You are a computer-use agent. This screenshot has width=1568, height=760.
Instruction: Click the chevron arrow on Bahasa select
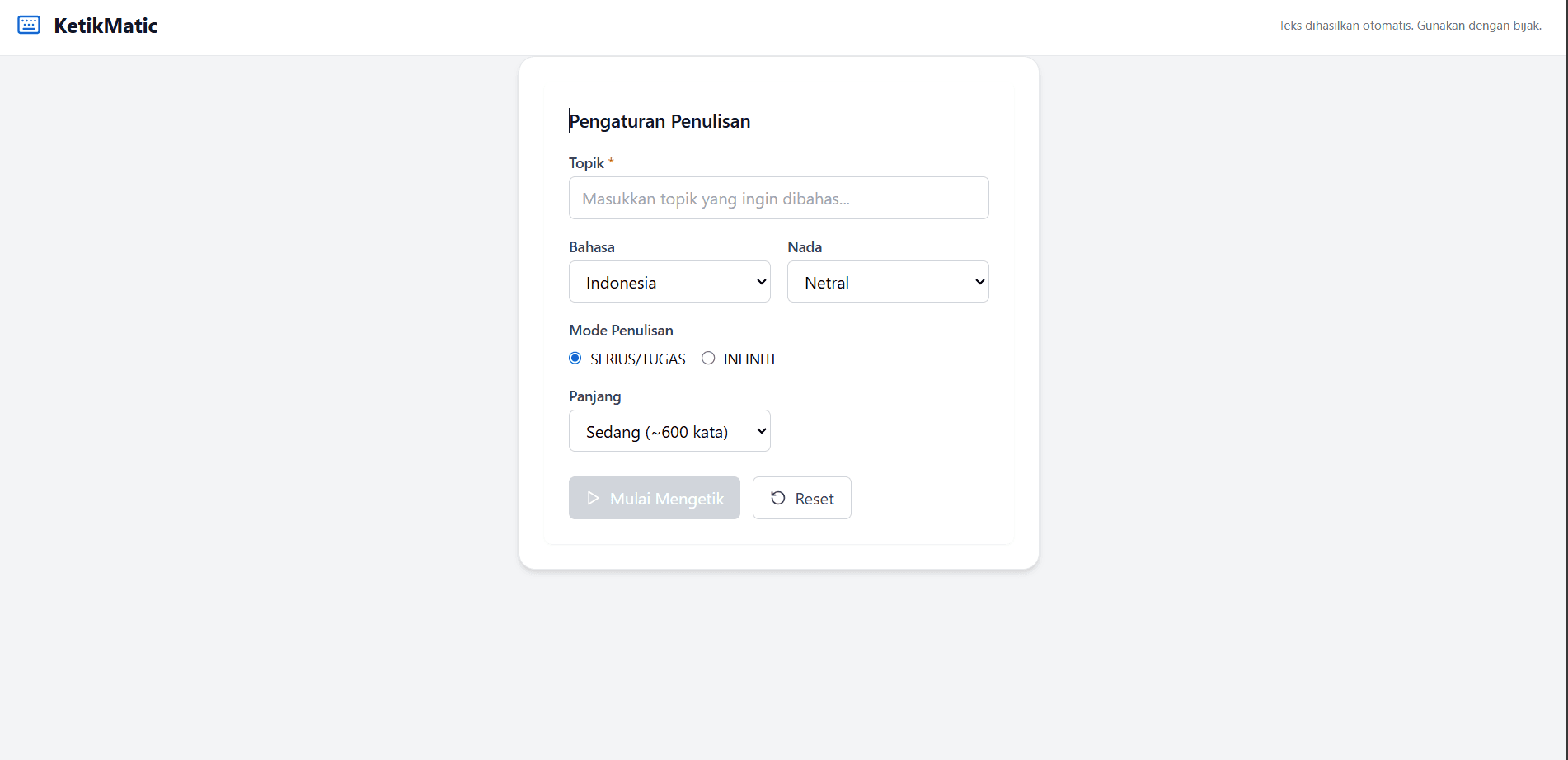761,282
